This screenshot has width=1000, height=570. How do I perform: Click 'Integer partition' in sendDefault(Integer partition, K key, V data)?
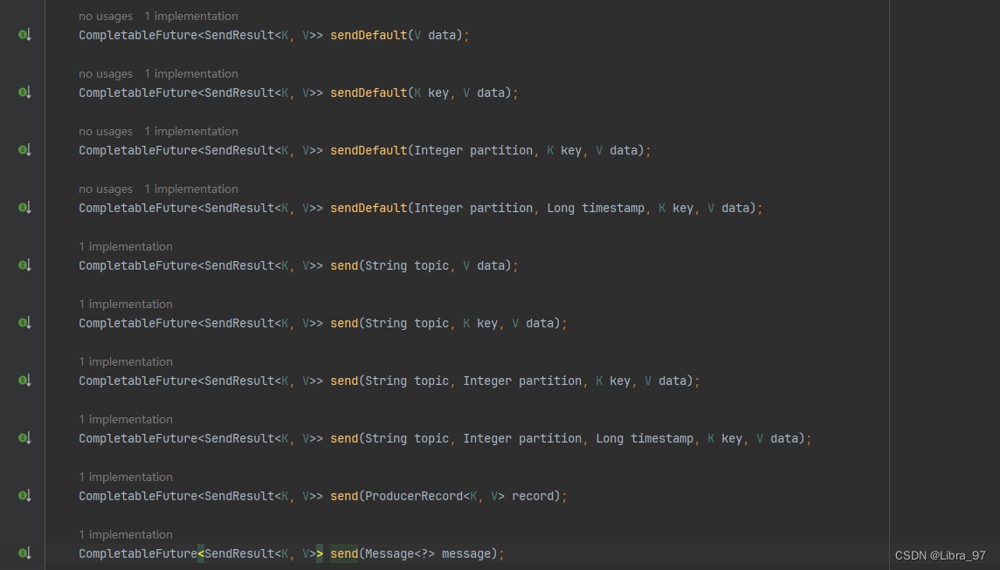[473, 150]
